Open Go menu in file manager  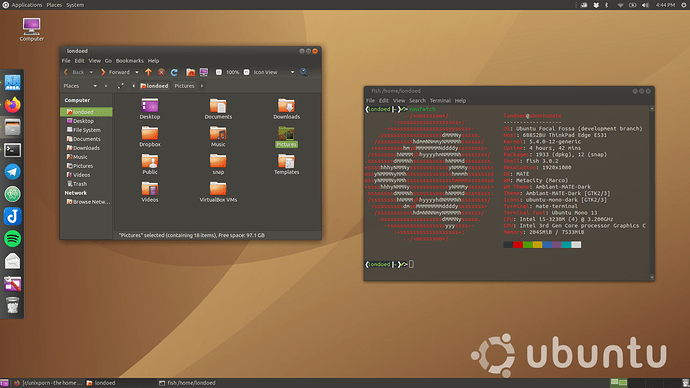[x=108, y=61]
